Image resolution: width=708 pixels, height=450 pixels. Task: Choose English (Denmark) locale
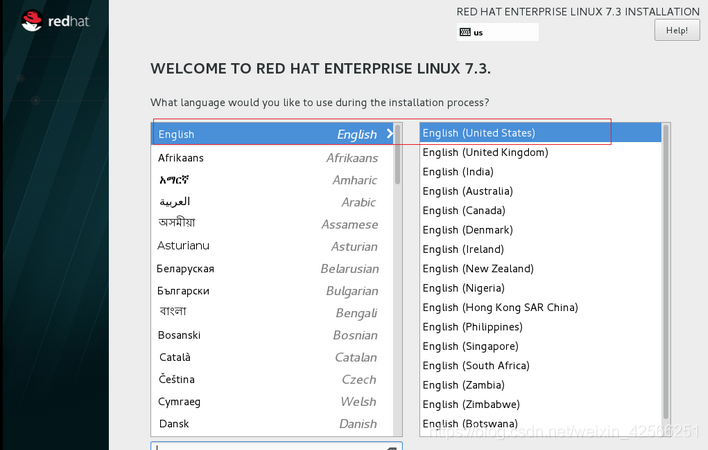coord(541,230)
